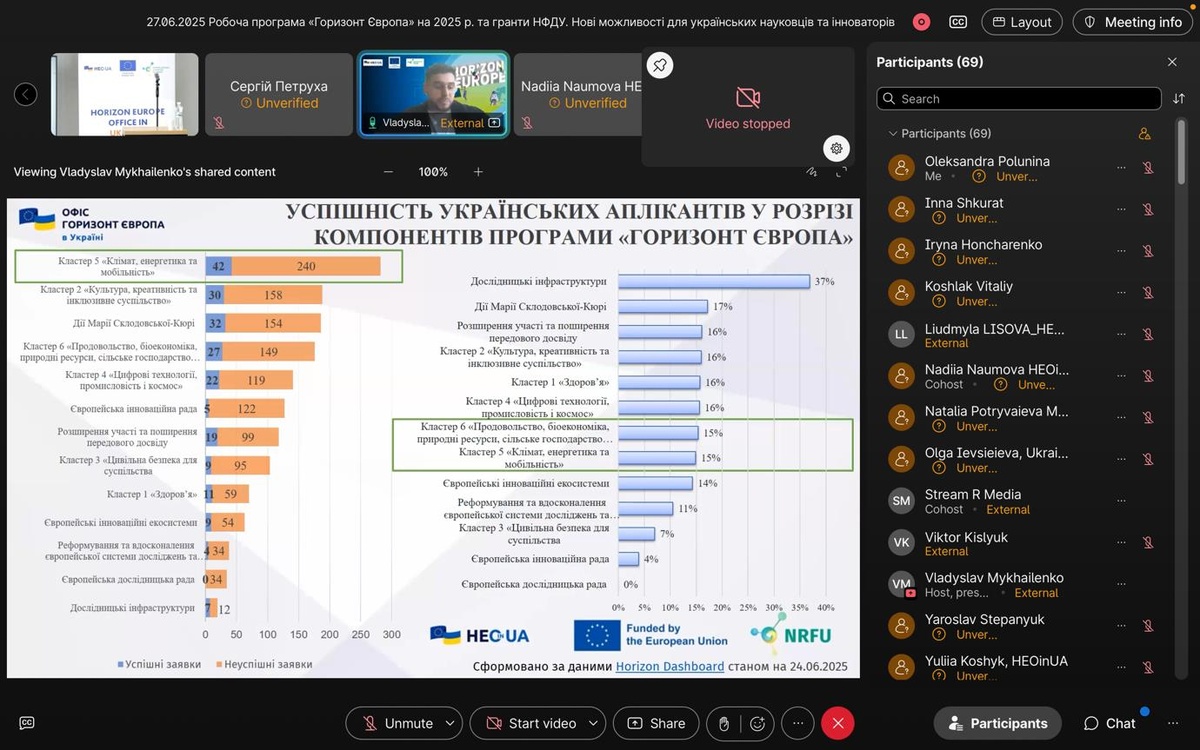Click VK avatar for Viktor Kislyuk
The image size is (1200, 750).
coord(902,543)
